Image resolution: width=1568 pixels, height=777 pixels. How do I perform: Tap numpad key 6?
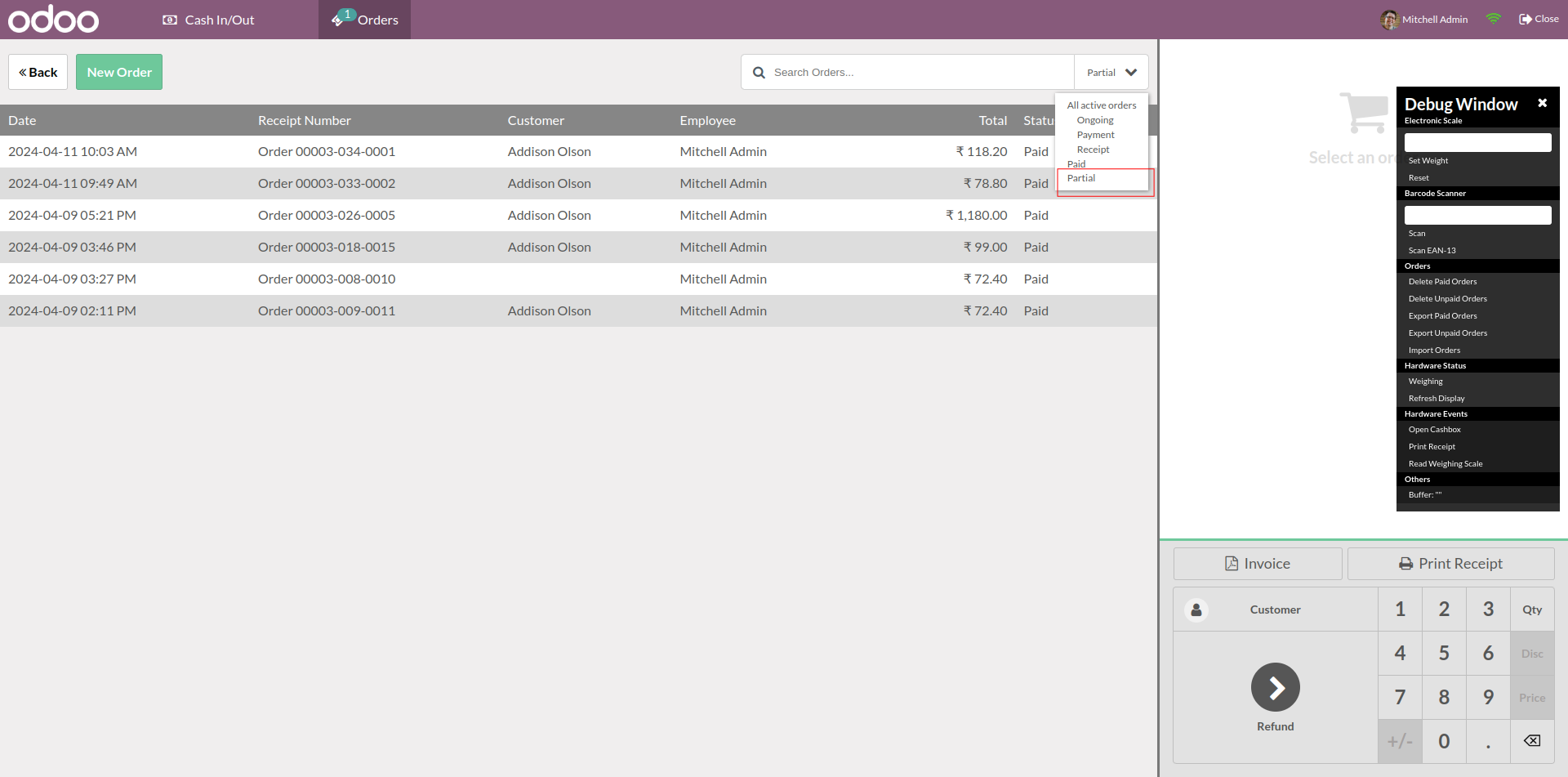click(x=1488, y=654)
